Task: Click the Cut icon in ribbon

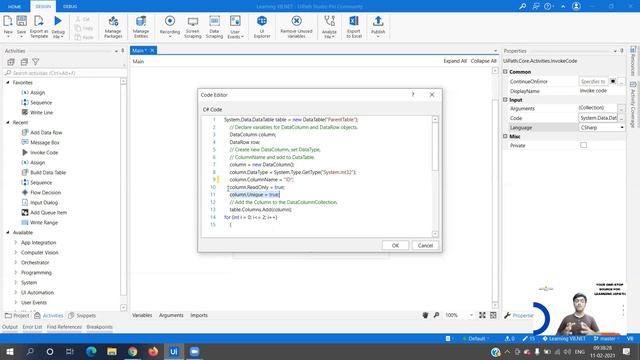Action: [78, 19]
